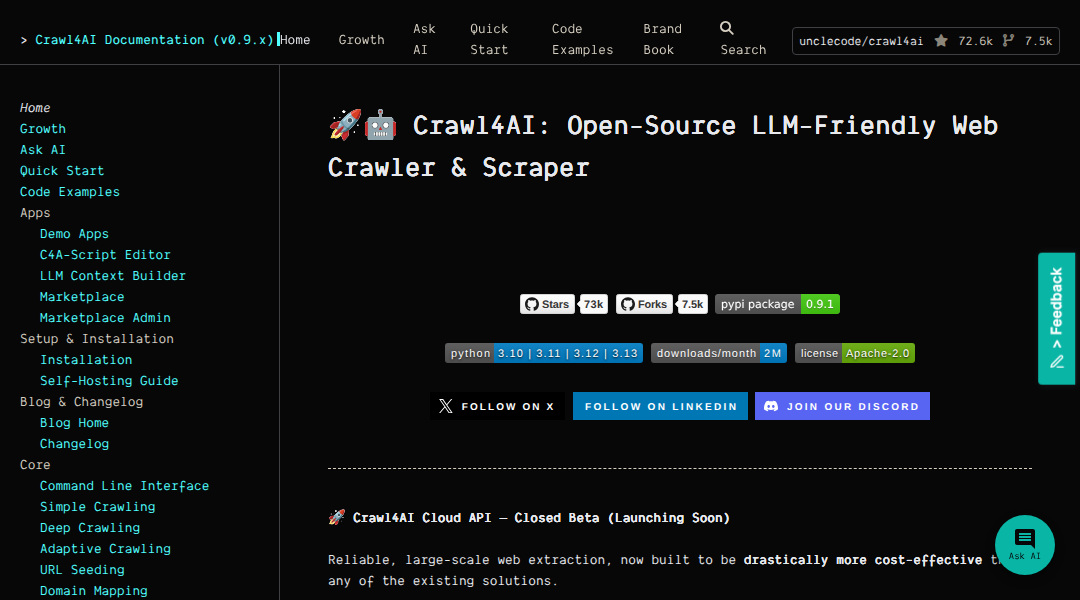
Task: Open Home in the sidebar
Action: [35, 107]
